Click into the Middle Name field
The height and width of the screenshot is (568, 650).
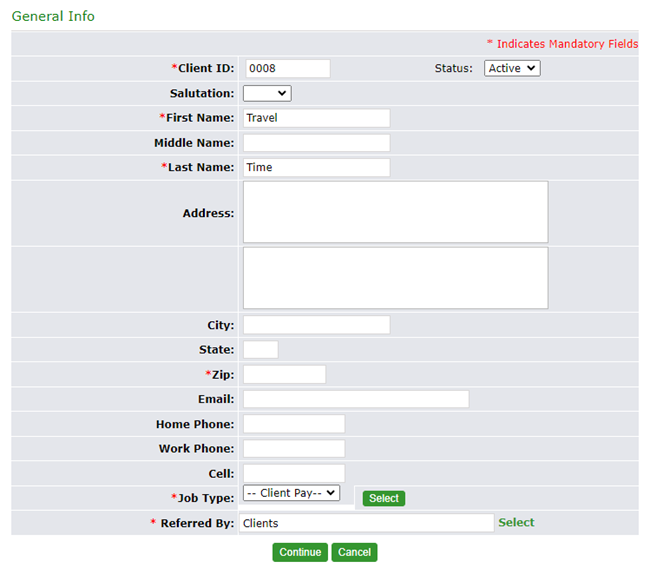[x=316, y=143]
